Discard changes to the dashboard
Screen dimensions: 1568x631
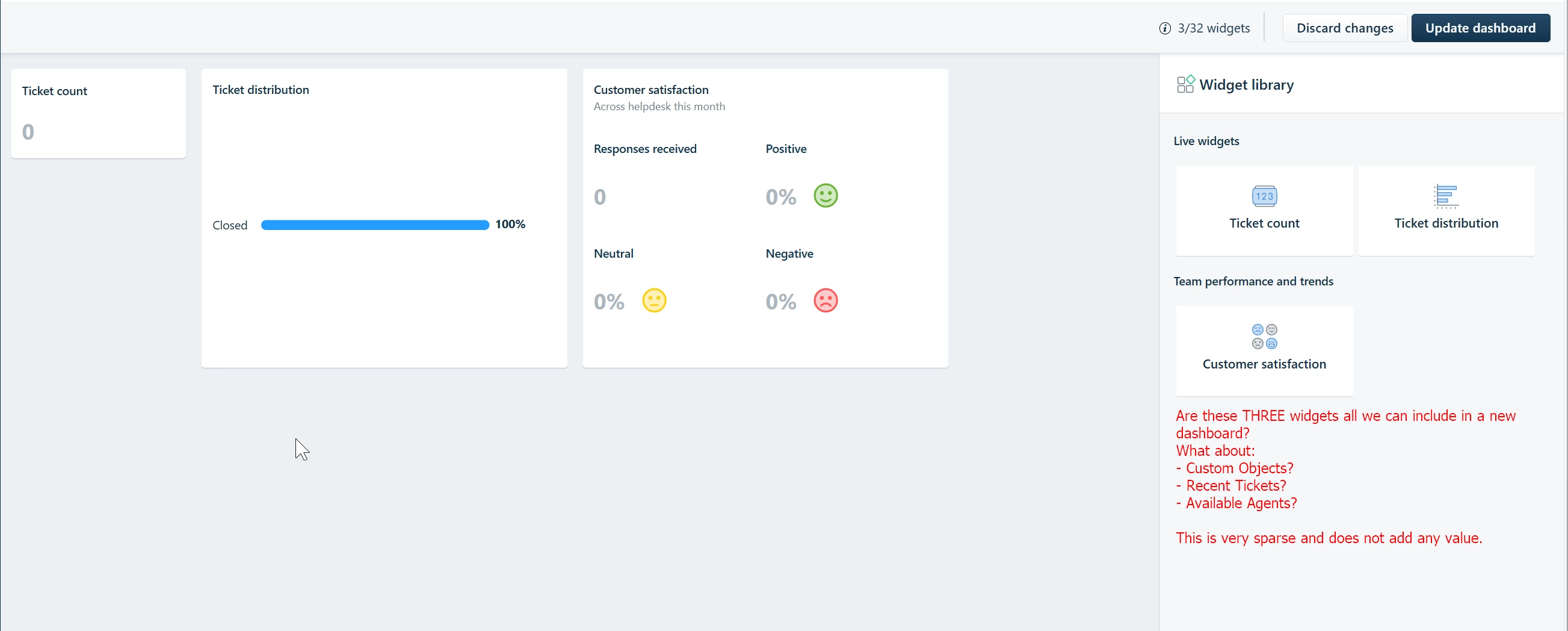tap(1345, 28)
